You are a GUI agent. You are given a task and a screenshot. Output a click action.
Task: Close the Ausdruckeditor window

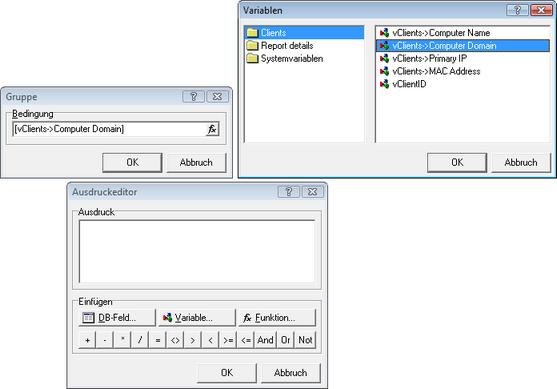click(x=312, y=192)
